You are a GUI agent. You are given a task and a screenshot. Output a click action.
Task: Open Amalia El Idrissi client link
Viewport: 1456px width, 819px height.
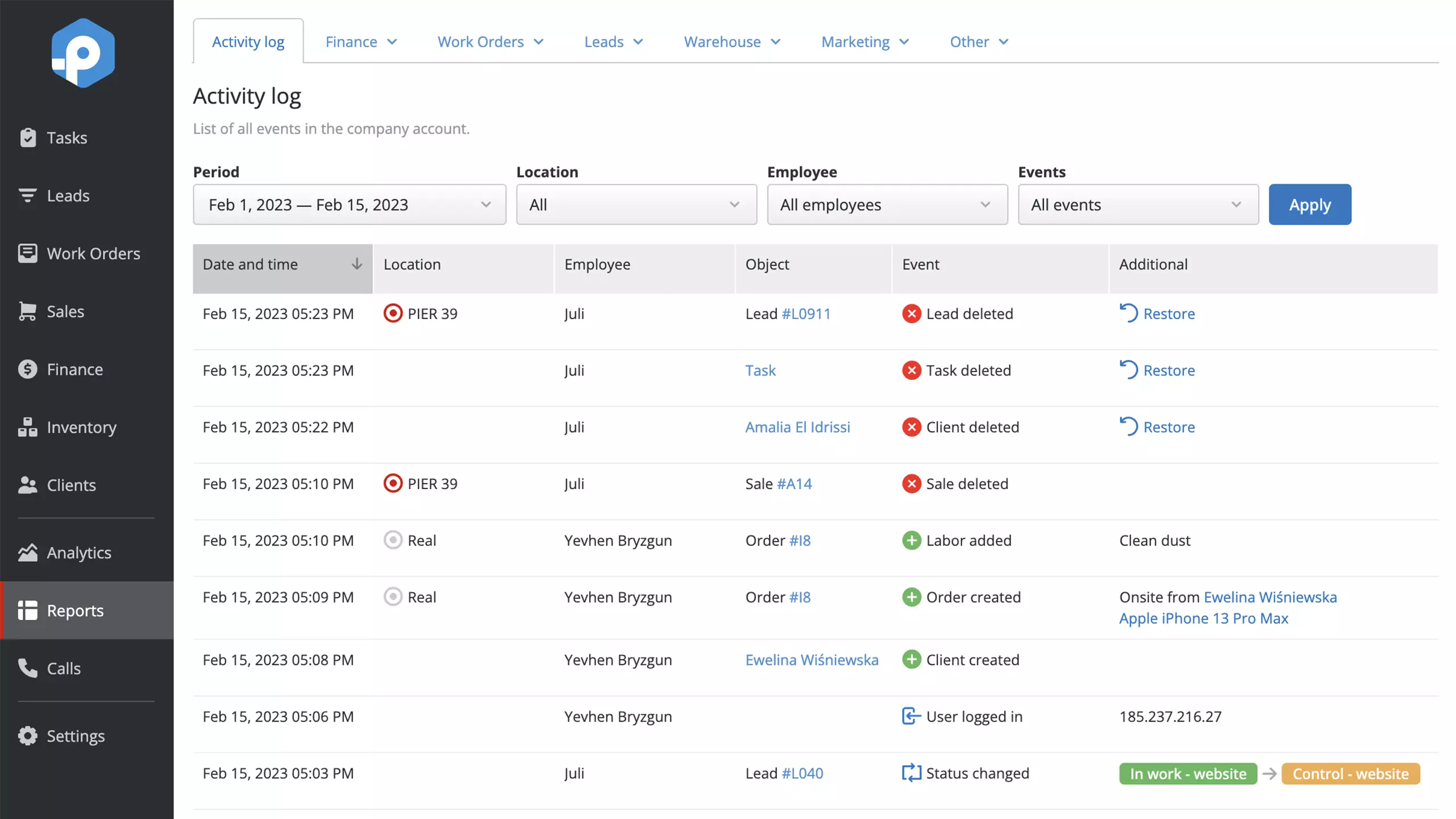pyautogui.click(x=797, y=427)
